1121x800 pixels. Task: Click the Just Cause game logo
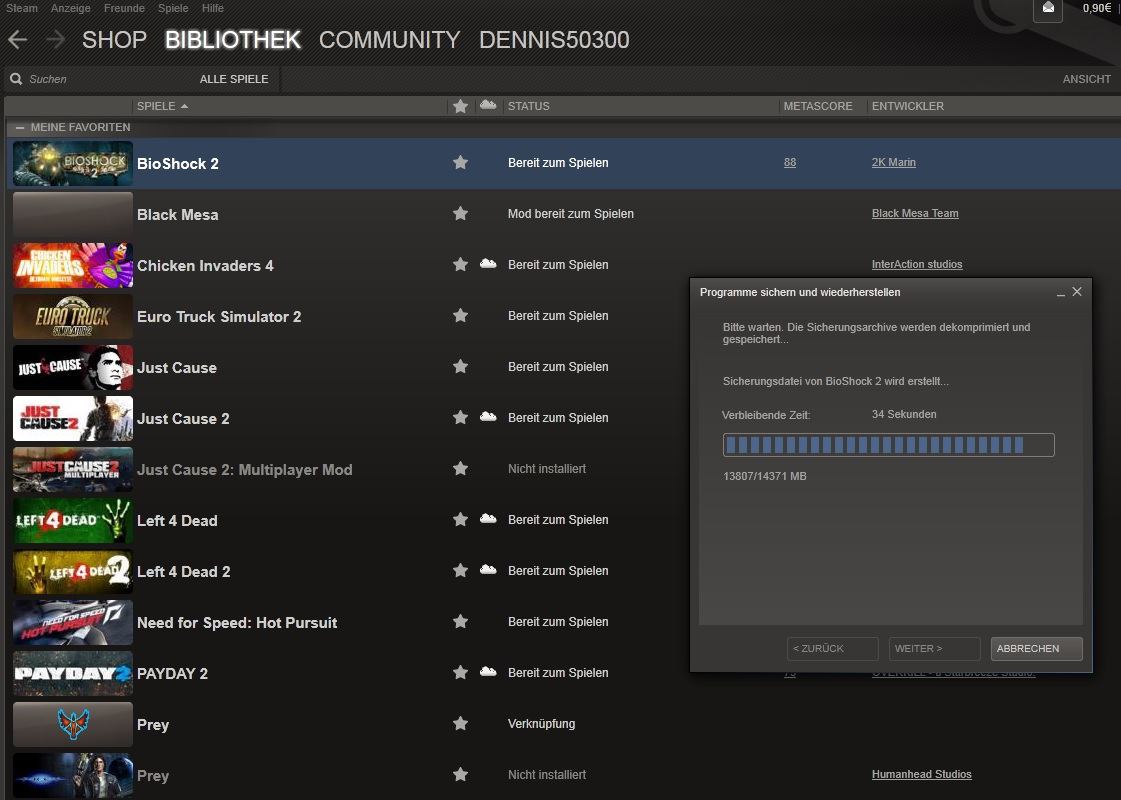click(73, 367)
